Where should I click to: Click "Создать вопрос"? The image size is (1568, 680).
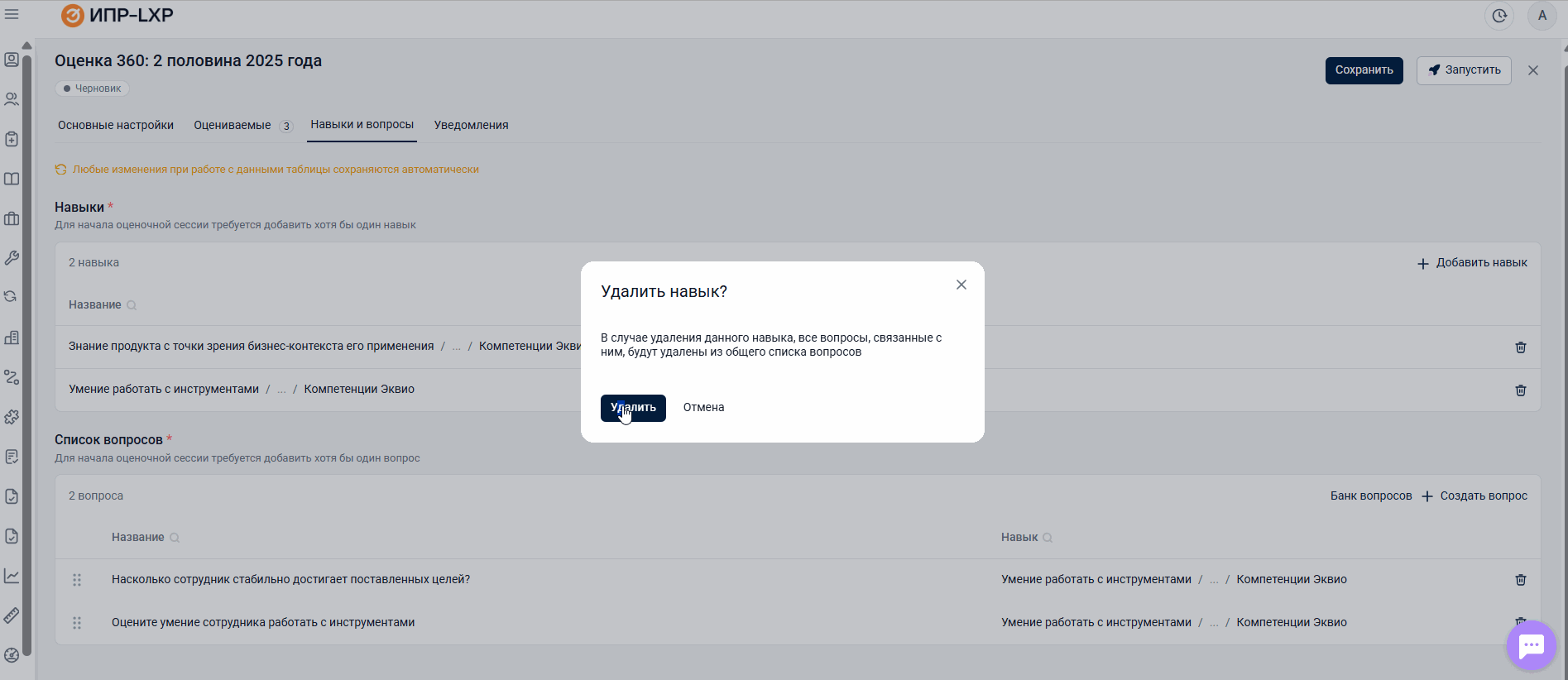coord(1474,496)
